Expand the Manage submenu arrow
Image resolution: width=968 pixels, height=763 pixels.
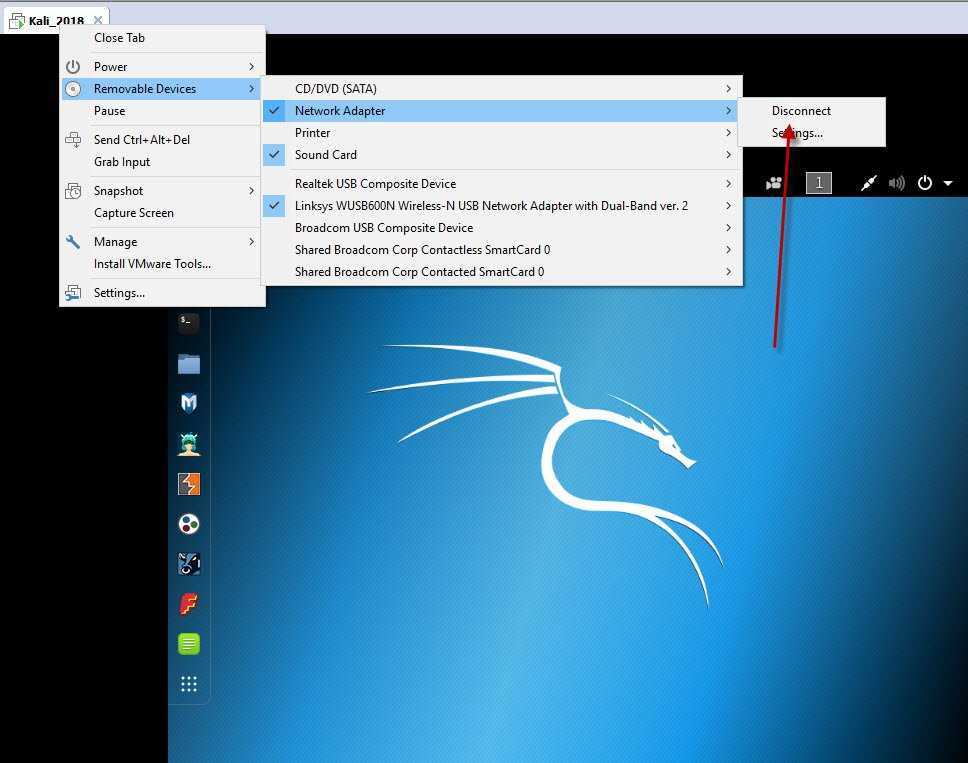(x=251, y=242)
